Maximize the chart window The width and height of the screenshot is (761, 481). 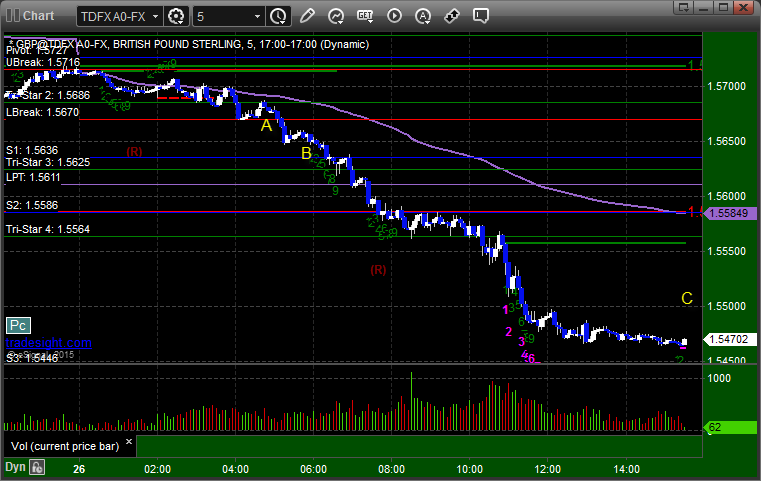(x=724, y=7)
